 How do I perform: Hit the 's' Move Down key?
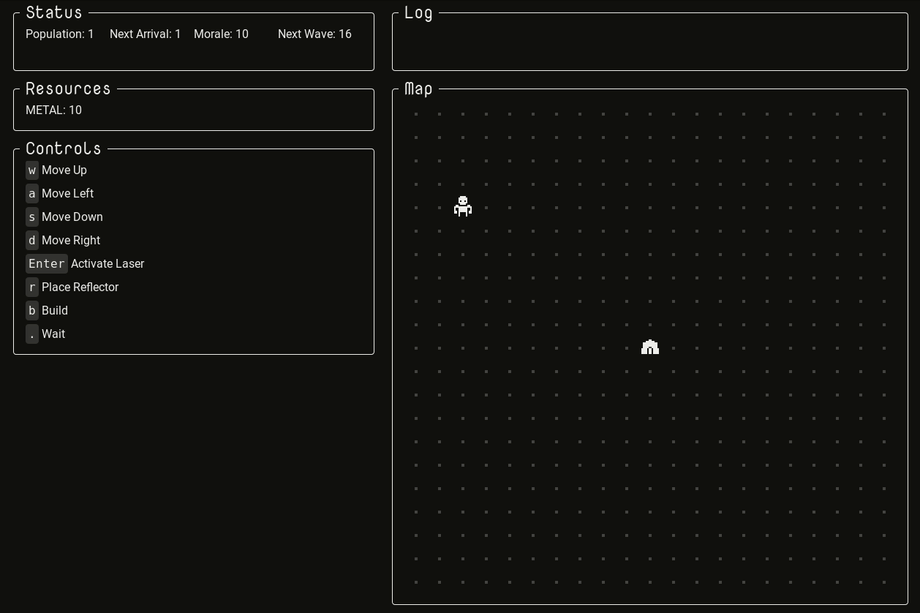[x=32, y=217]
